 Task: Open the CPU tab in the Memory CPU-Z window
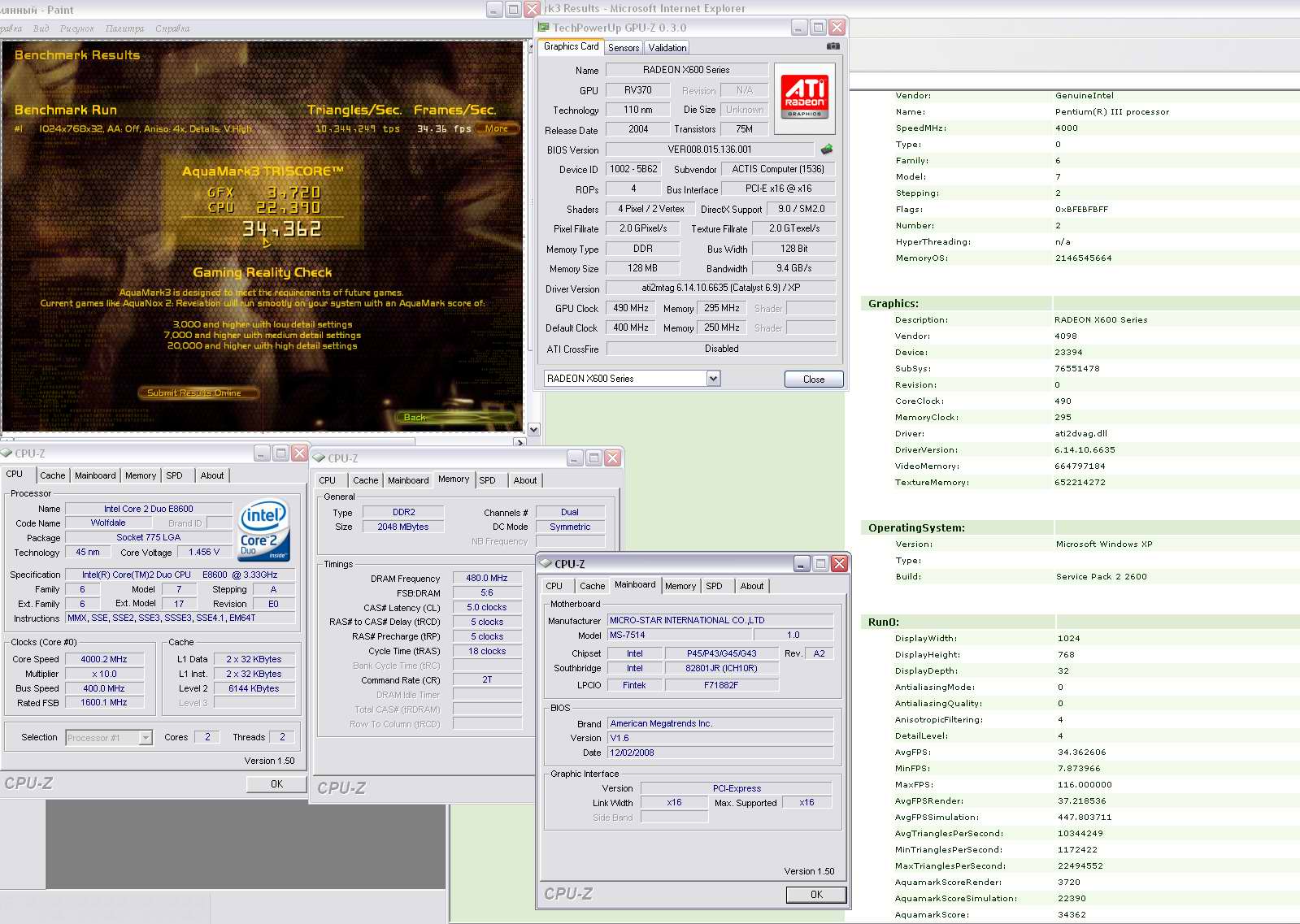click(x=328, y=480)
